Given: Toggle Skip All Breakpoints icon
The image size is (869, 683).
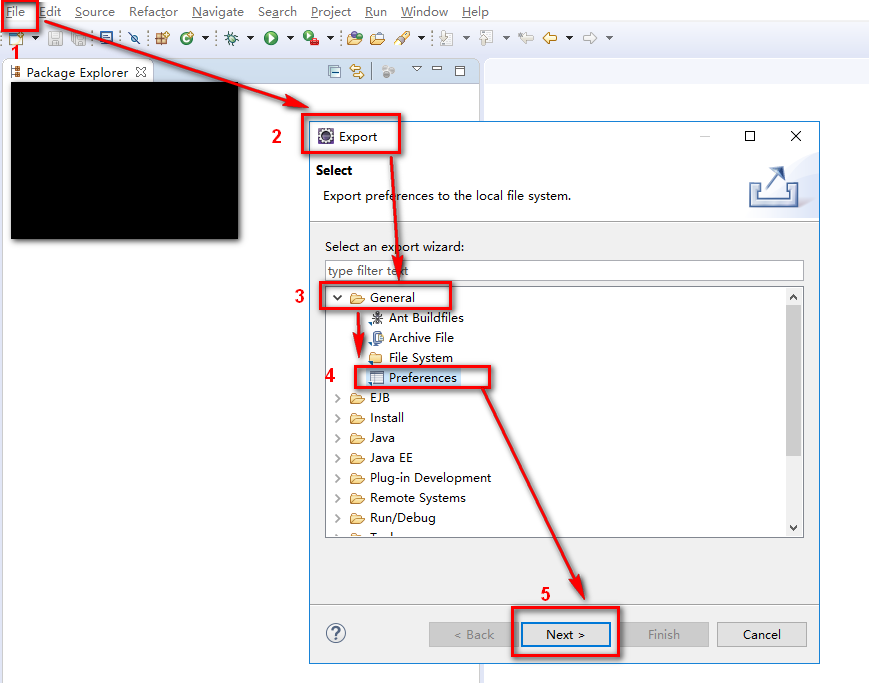Looking at the screenshot, I should click(x=134, y=38).
